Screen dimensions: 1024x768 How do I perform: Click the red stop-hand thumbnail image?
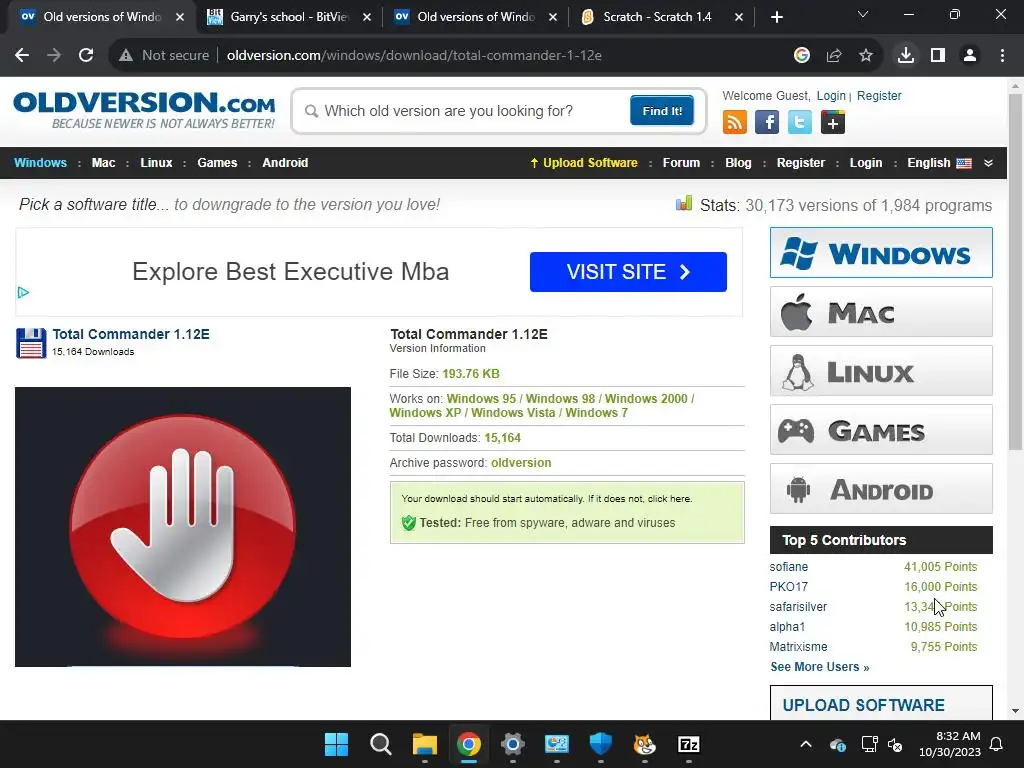tap(183, 527)
